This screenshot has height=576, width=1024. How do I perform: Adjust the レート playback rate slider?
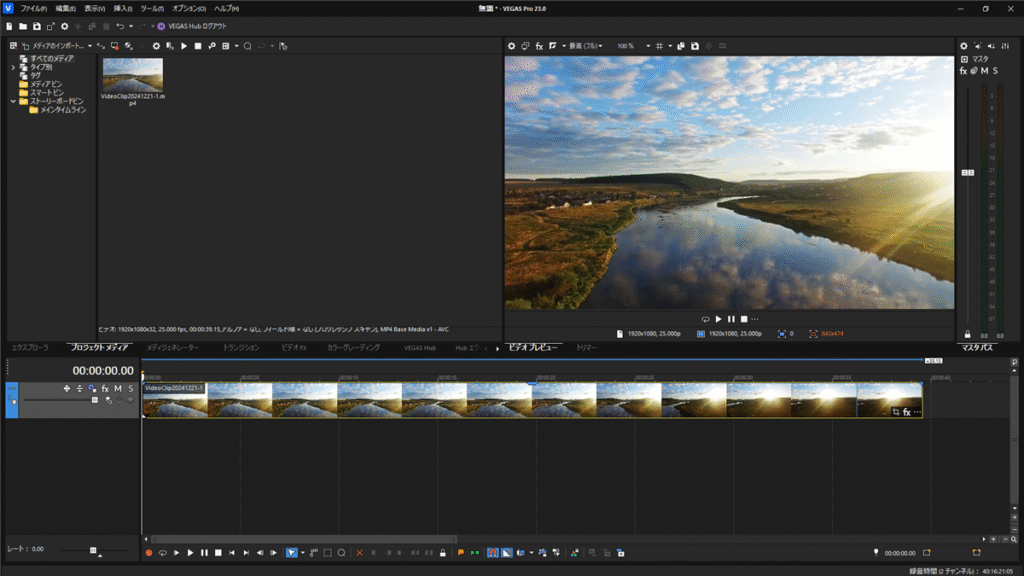[93, 550]
